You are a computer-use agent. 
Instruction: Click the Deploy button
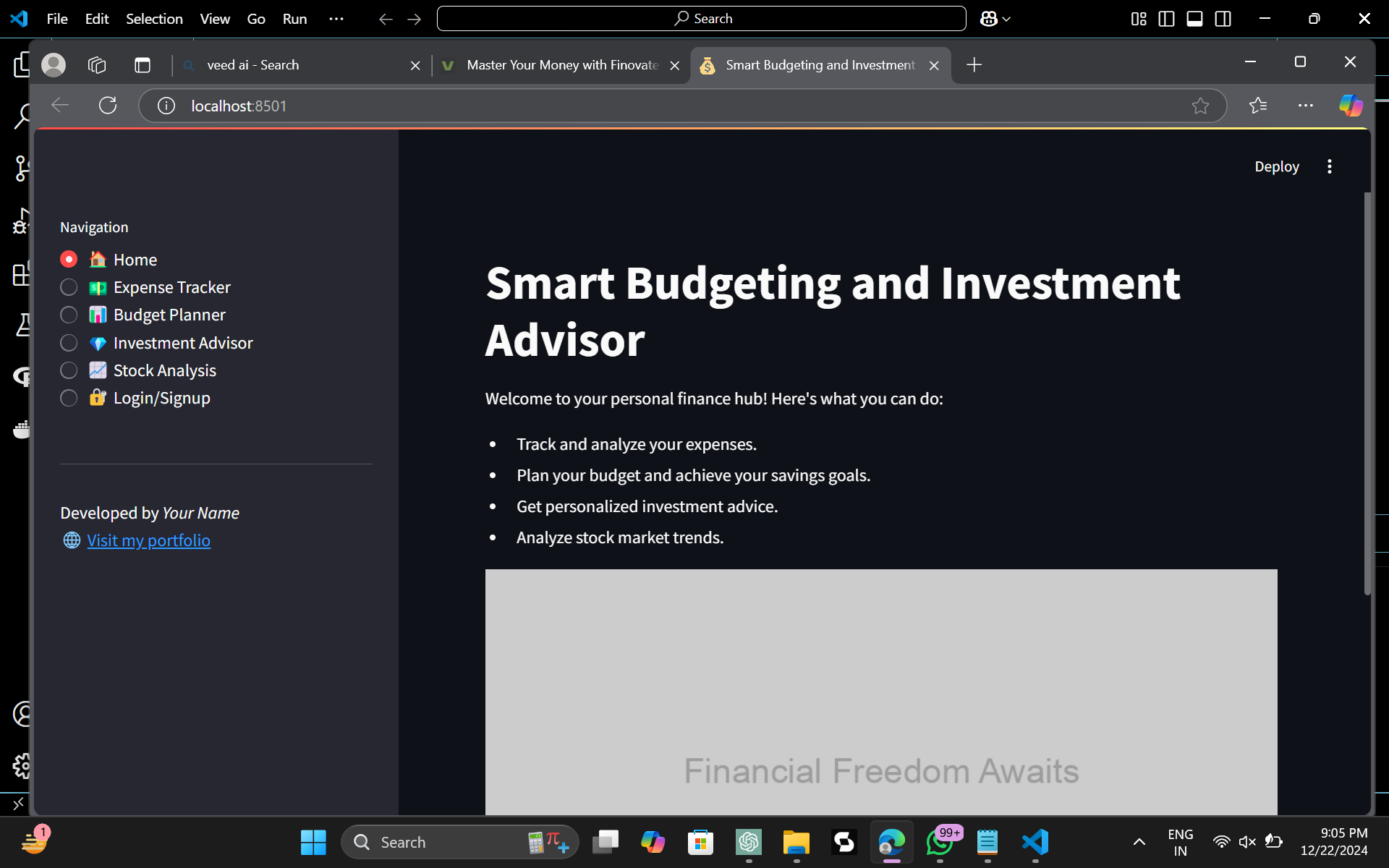pyautogui.click(x=1276, y=166)
